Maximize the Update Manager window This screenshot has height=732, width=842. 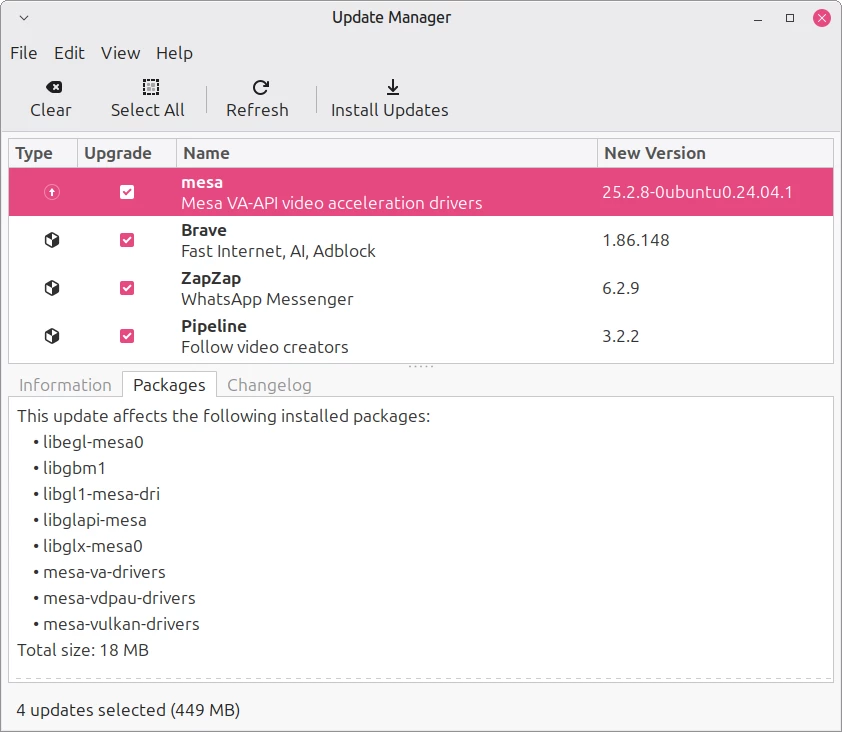[789, 18]
